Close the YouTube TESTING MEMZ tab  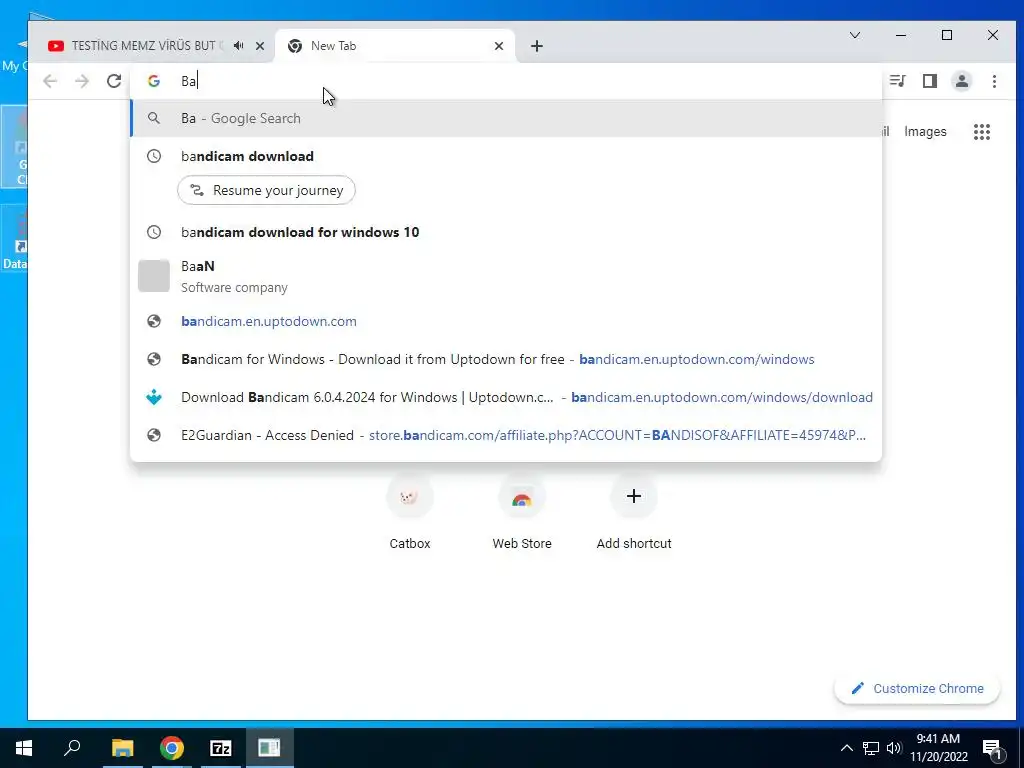260,46
